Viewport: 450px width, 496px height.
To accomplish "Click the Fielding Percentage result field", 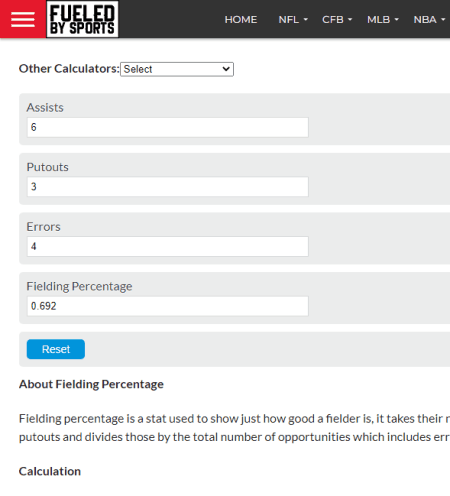I will 168,306.
